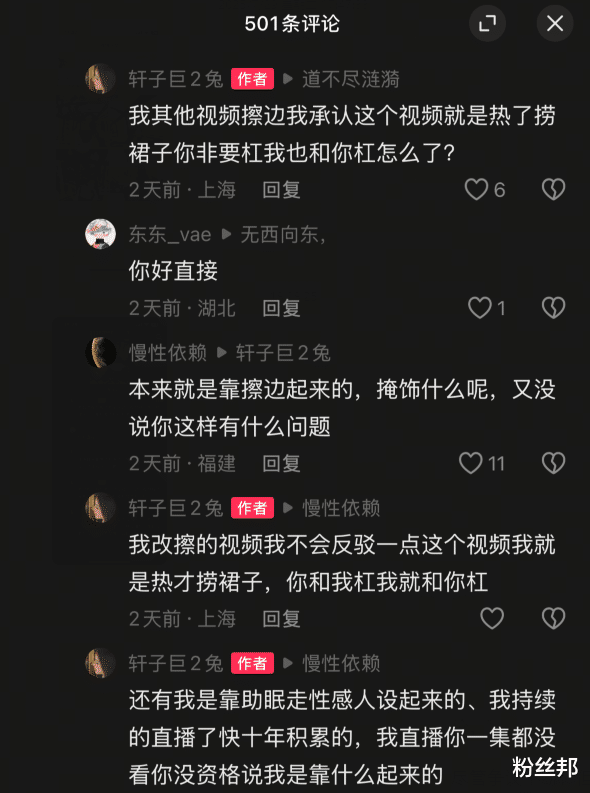This screenshot has width=590, height=793.
Task: Reply to the comment from 湖北
Action: click(x=281, y=308)
